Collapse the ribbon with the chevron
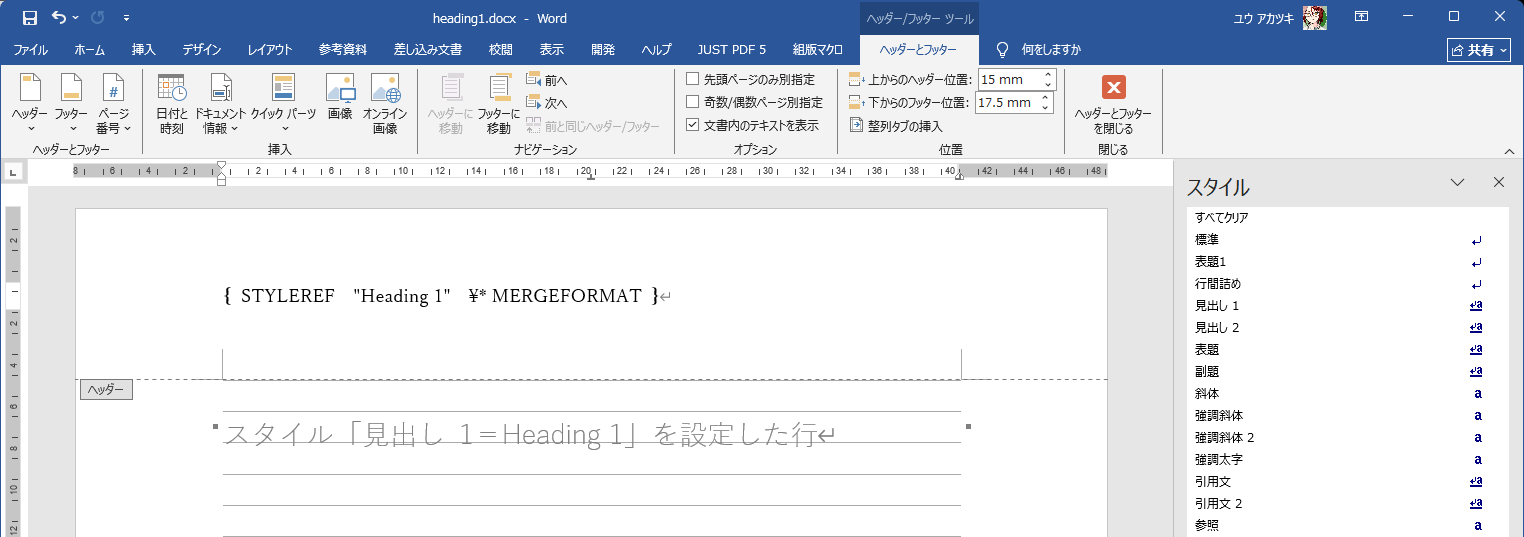Viewport: 1524px width, 537px height. point(1509,151)
